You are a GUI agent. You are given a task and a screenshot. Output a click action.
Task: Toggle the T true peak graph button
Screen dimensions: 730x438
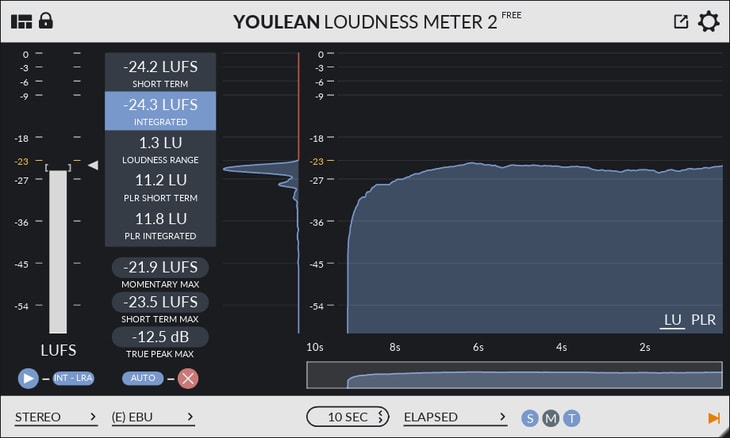point(572,418)
